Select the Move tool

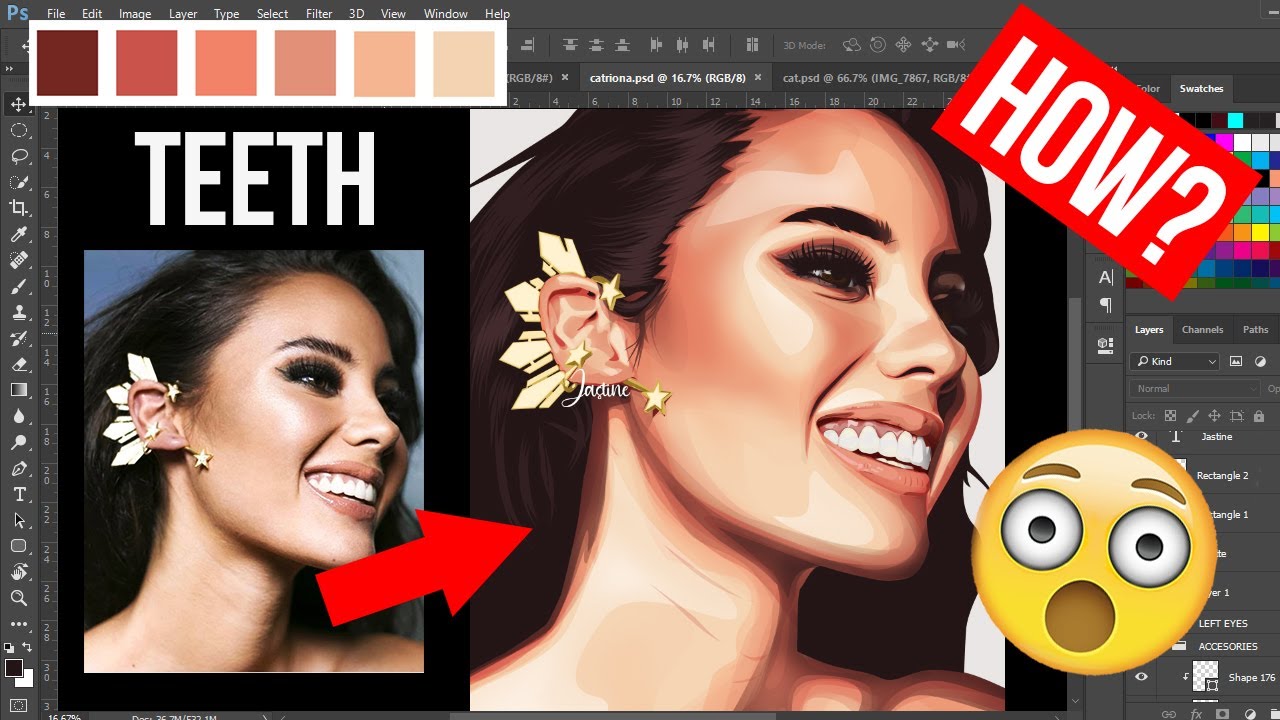point(18,104)
